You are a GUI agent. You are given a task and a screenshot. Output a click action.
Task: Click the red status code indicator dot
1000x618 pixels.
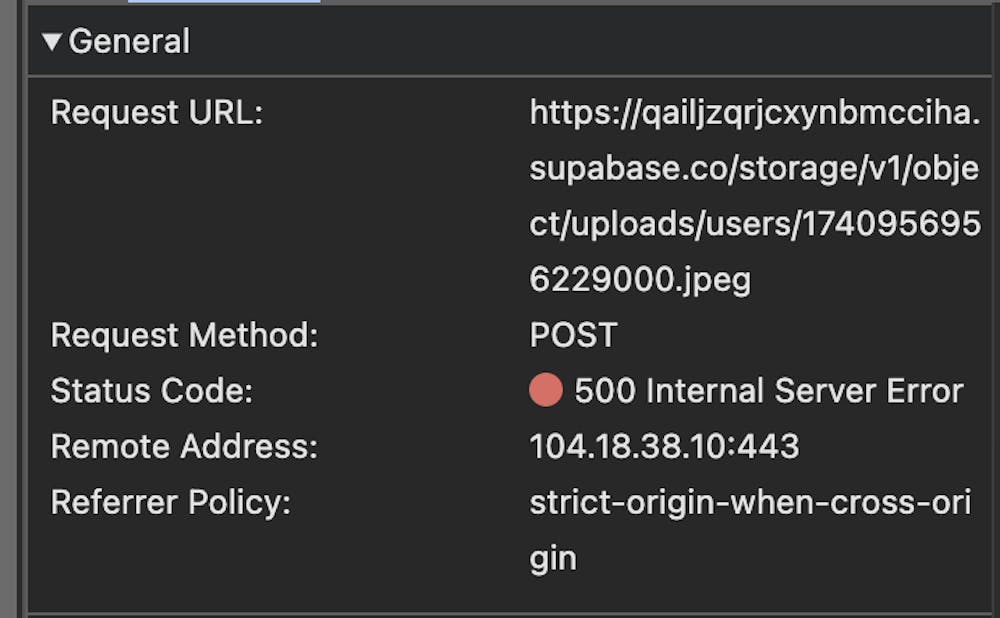pyautogui.click(x=545, y=390)
